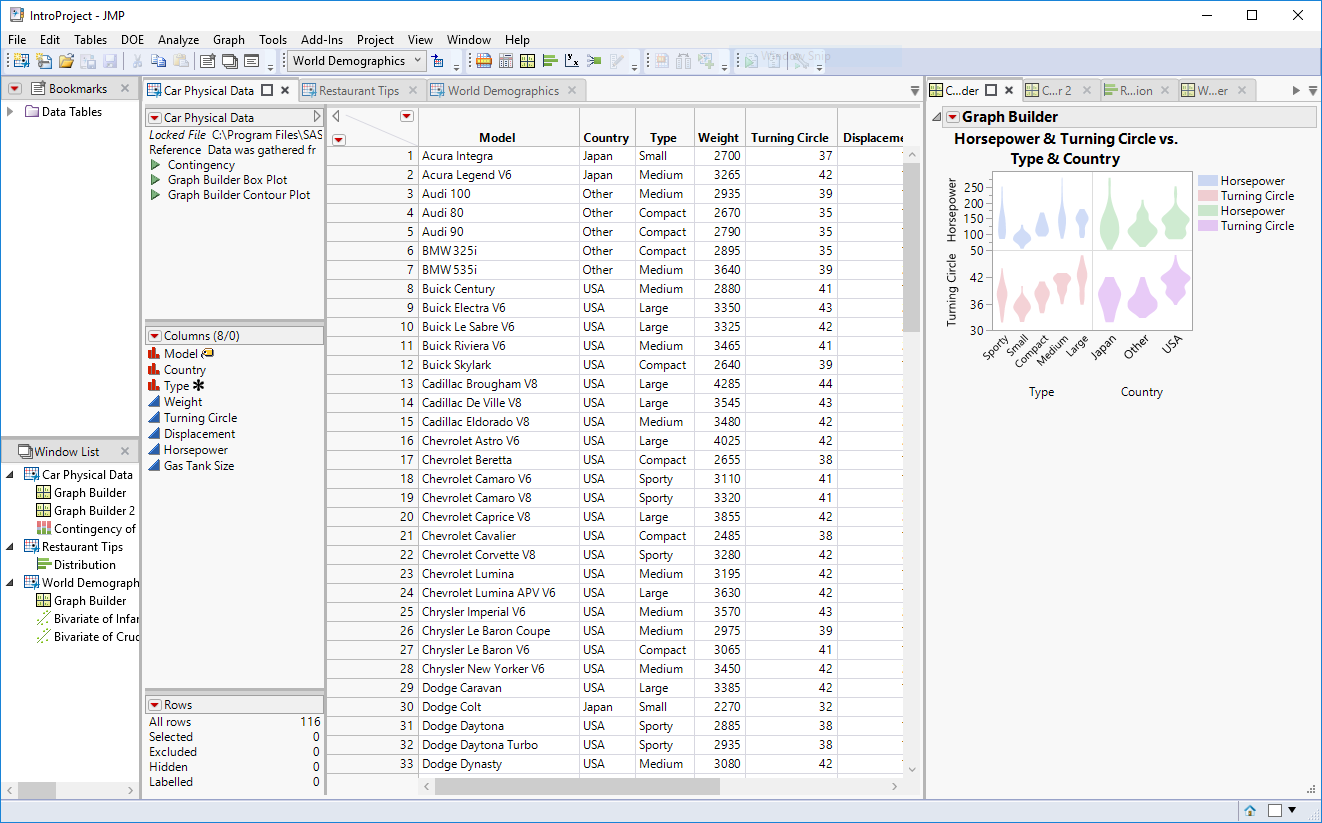Open the DOE menu
1322x823 pixels.
pyautogui.click(x=132, y=40)
